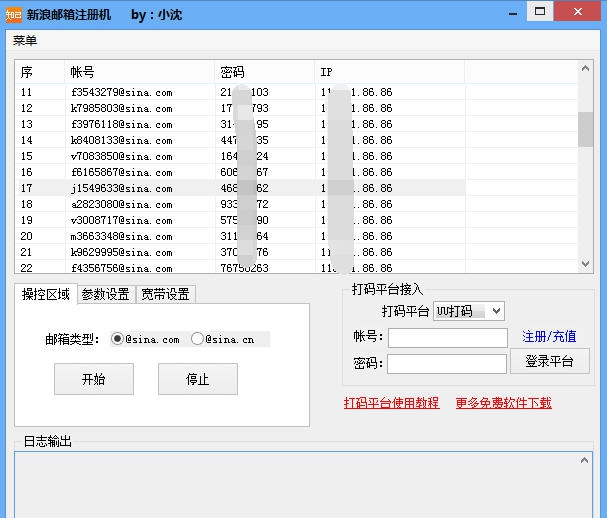Switch to the 操控区域 tab
607x518 pixels.
pos(46,295)
